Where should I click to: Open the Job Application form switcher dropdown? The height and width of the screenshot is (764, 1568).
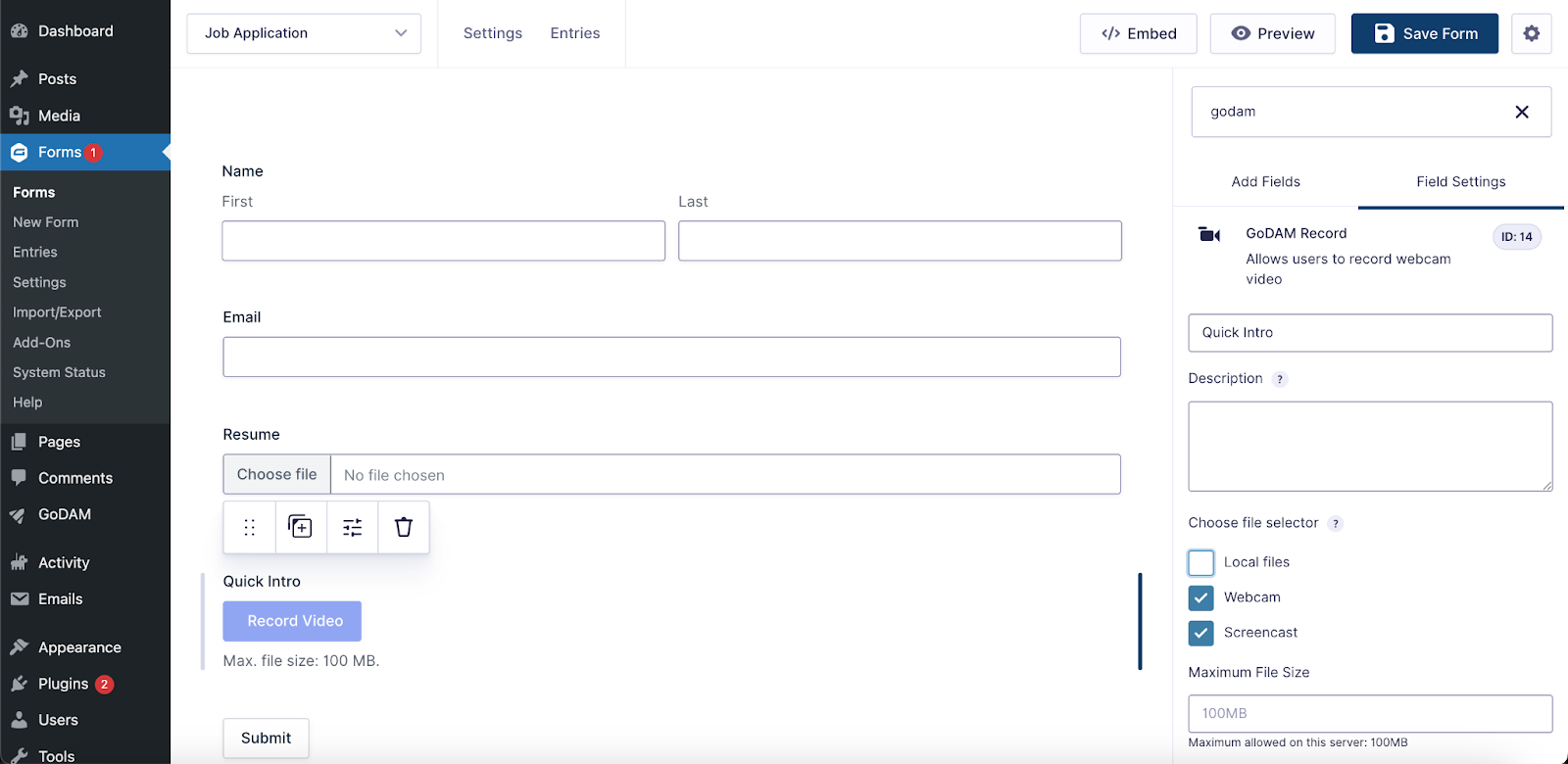(x=304, y=33)
